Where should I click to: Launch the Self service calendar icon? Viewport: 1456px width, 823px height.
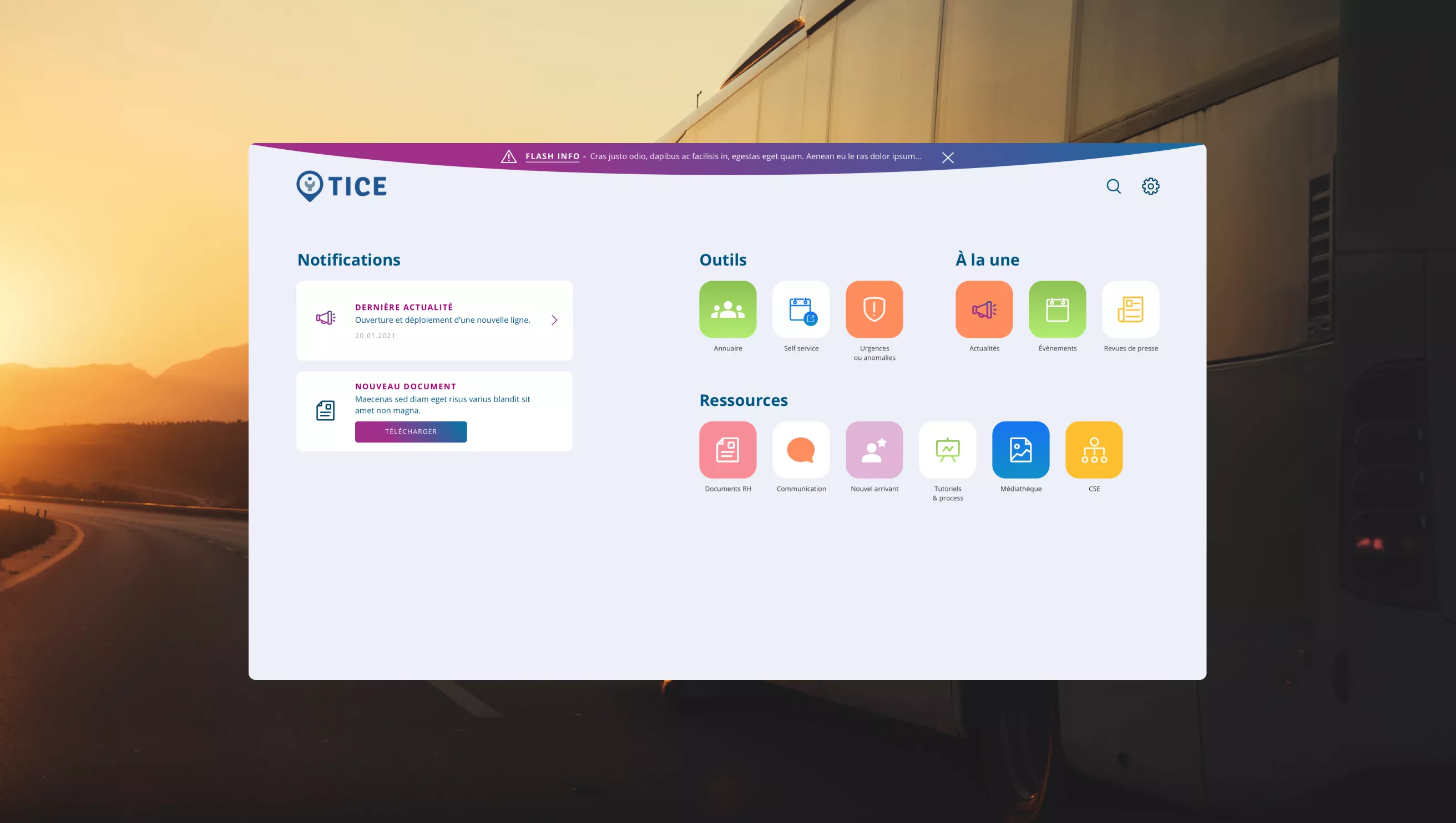click(801, 309)
